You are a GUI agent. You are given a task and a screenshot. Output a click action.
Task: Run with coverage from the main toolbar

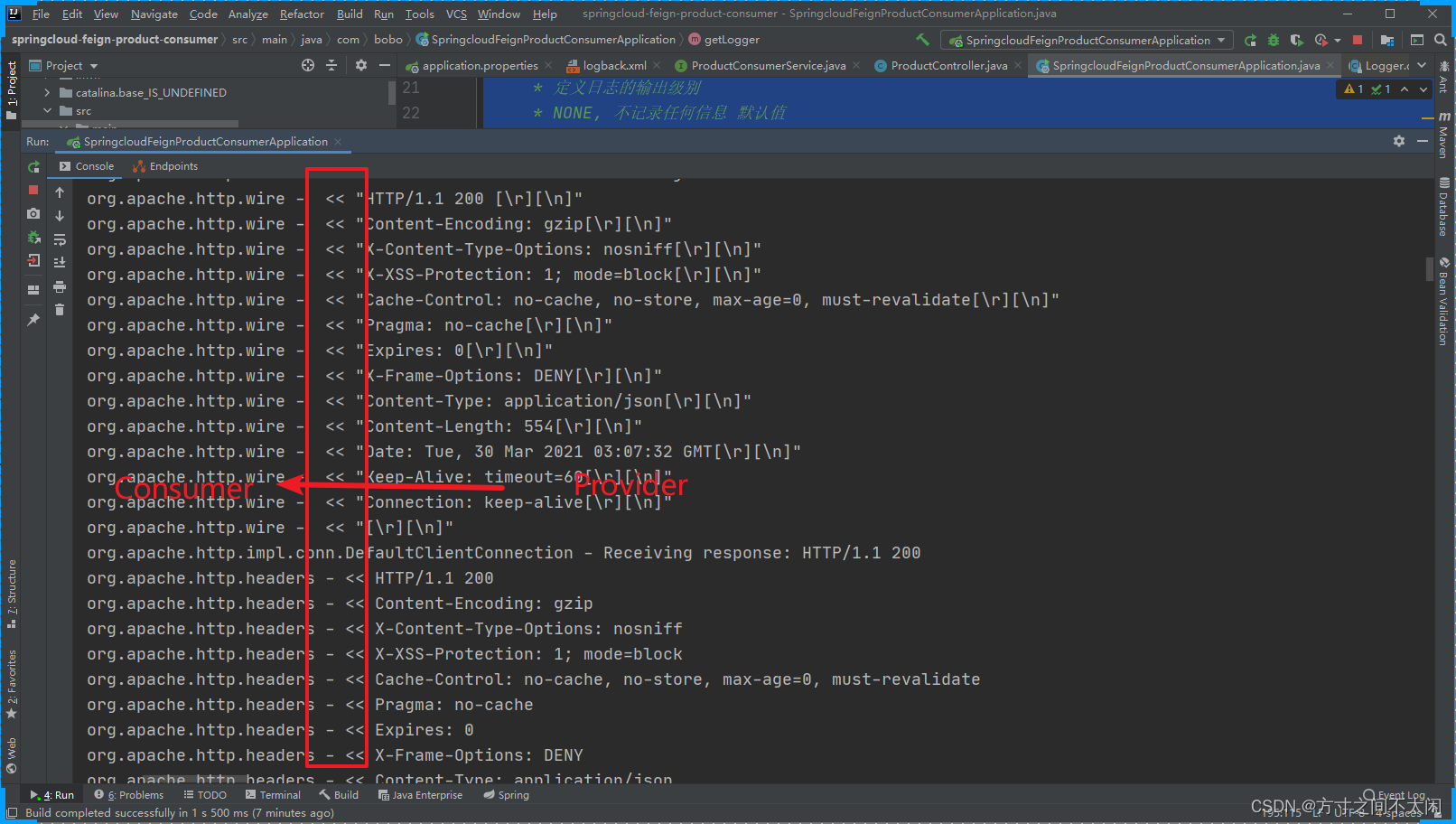(1297, 40)
